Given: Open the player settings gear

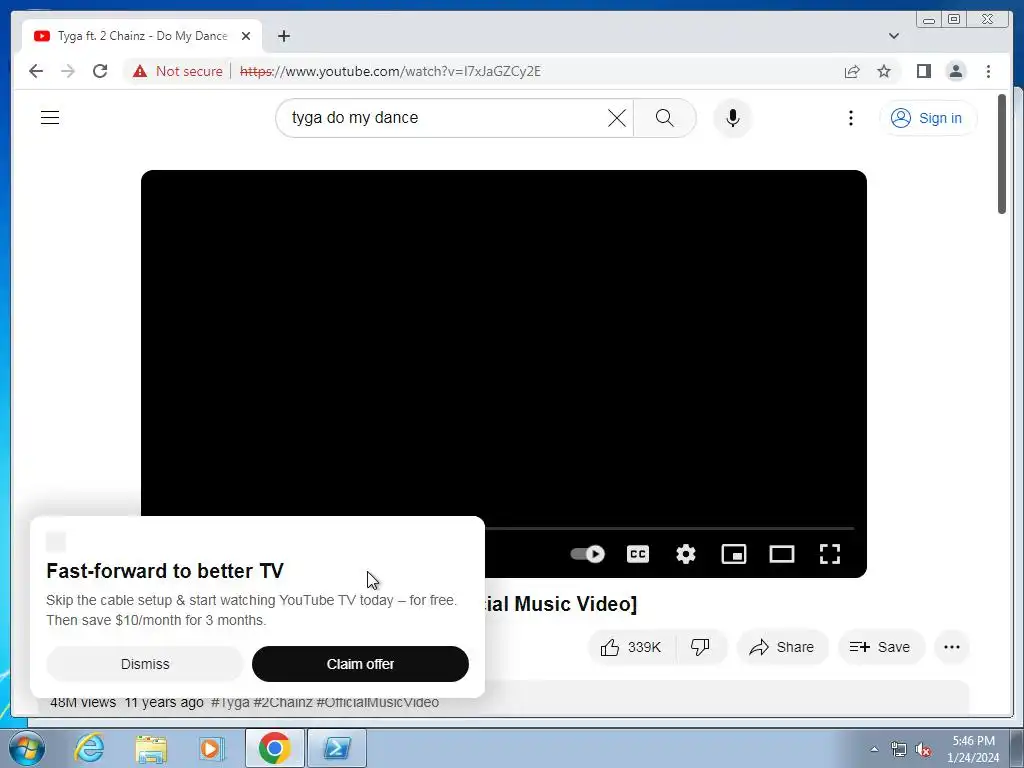Looking at the screenshot, I should coord(686,554).
